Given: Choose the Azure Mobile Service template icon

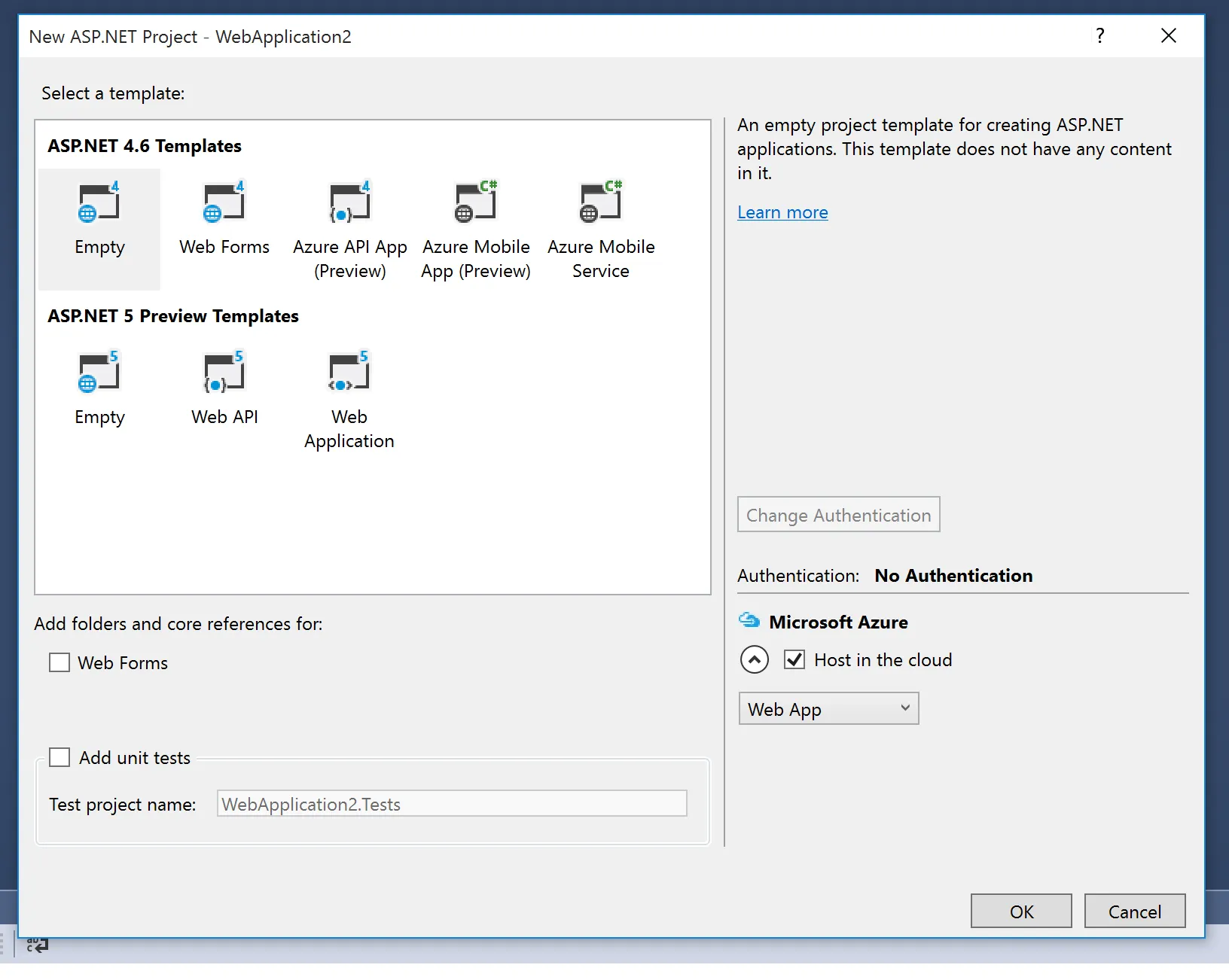Looking at the screenshot, I should point(601,202).
